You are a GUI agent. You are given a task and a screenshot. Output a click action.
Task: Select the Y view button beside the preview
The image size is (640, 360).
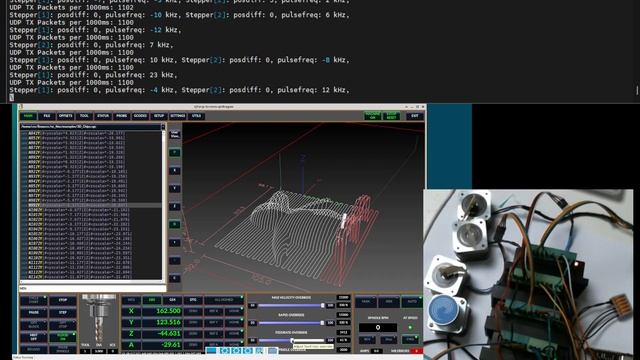coord(175,189)
